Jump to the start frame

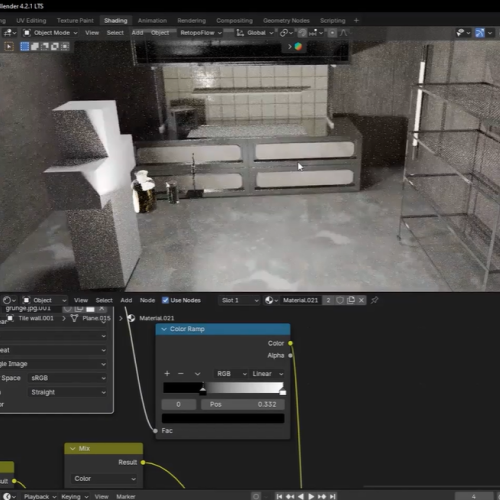tap(279, 496)
